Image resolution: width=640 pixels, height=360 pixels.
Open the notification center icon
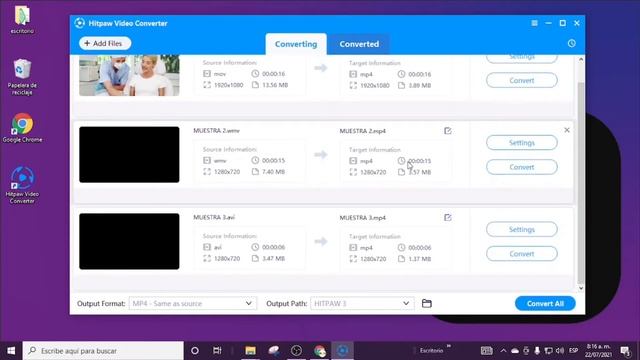tap(625, 351)
